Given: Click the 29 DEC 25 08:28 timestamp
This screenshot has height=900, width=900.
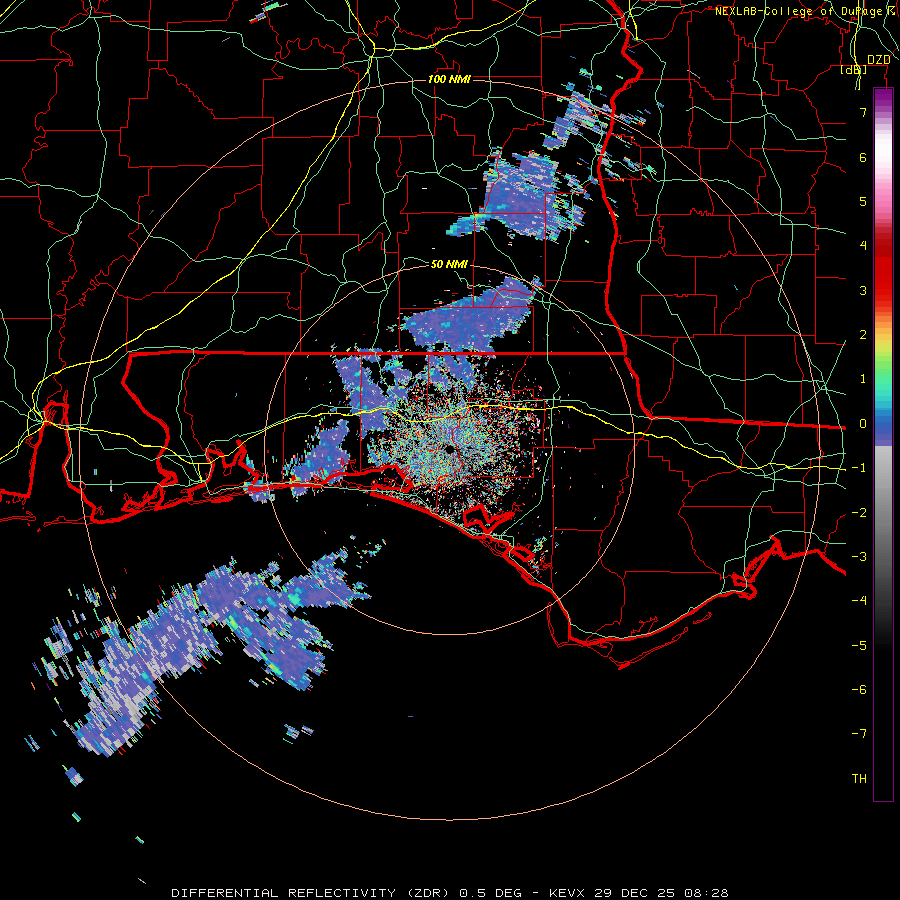Looking at the screenshot, I should [661, 893].
